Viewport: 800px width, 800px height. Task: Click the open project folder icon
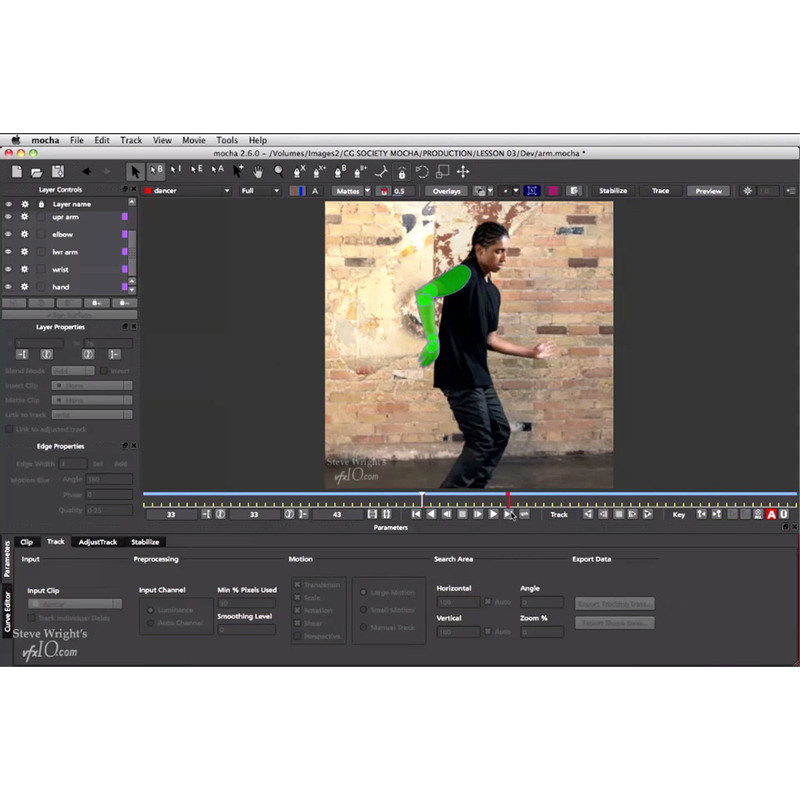[38, 171]
